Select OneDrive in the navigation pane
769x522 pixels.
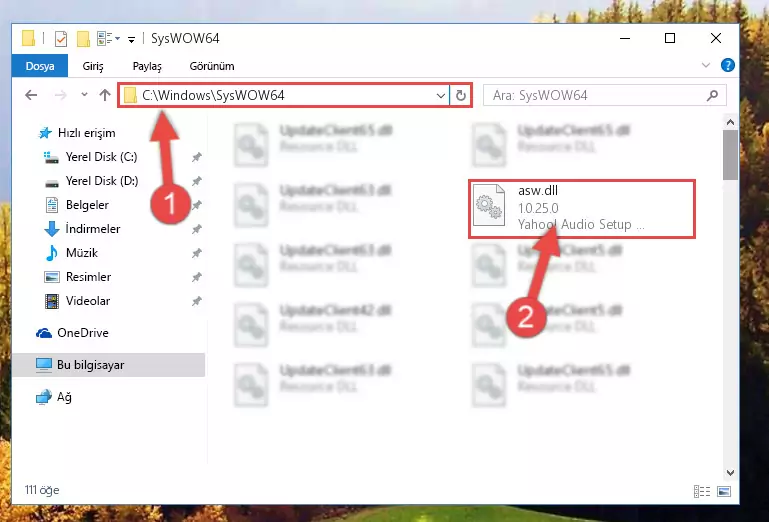coord(72,333)
